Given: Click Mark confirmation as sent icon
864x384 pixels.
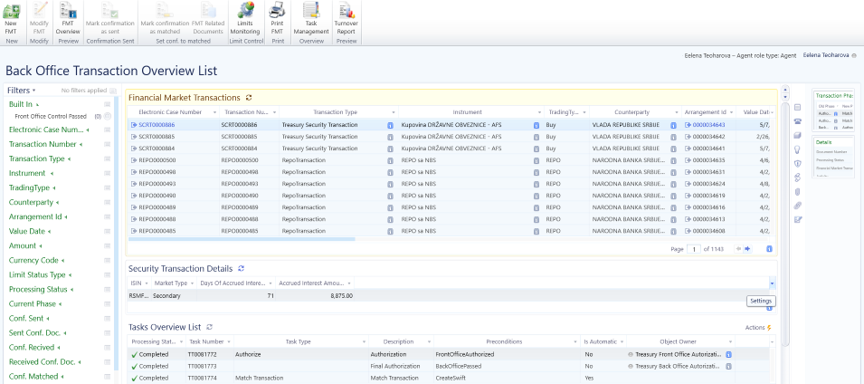Looking at the screenshot, I should 110,10.
